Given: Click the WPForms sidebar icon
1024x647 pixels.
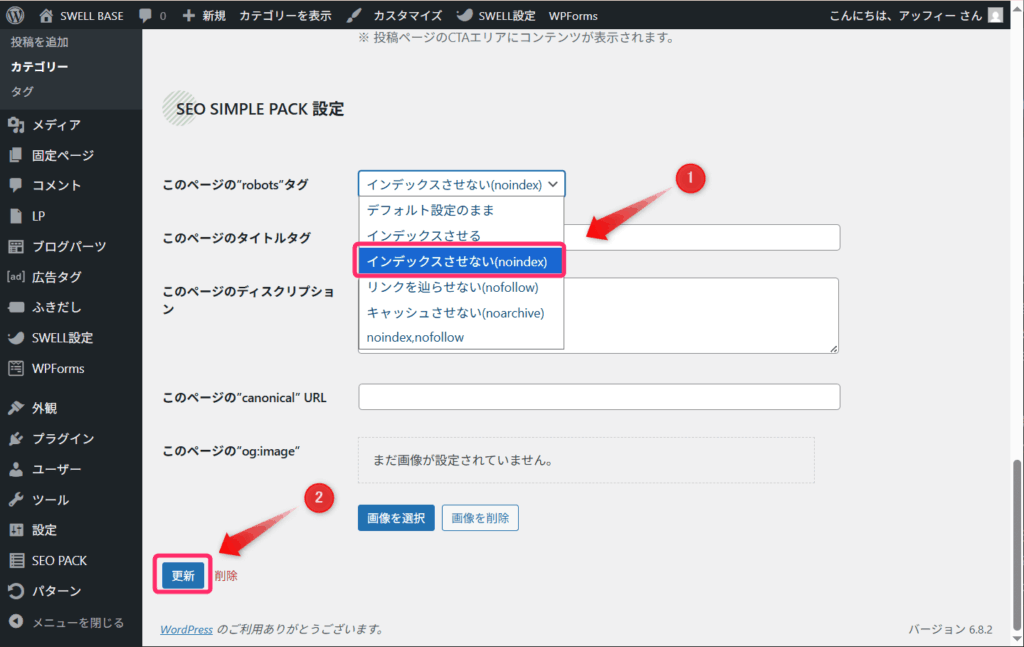Looking at the screenshot, I should pos(16,368).
